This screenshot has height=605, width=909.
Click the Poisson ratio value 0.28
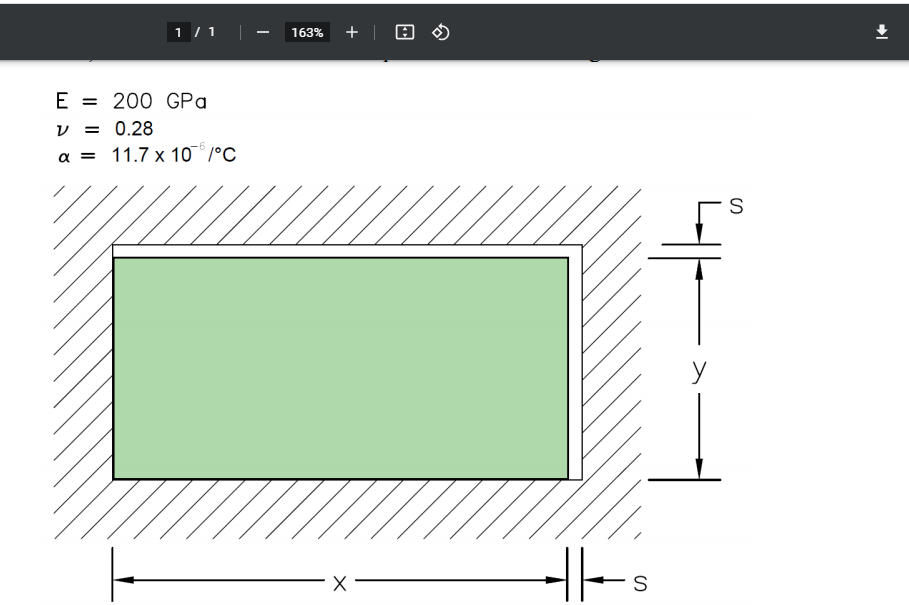pyautogui.click(x=134, y=129)
